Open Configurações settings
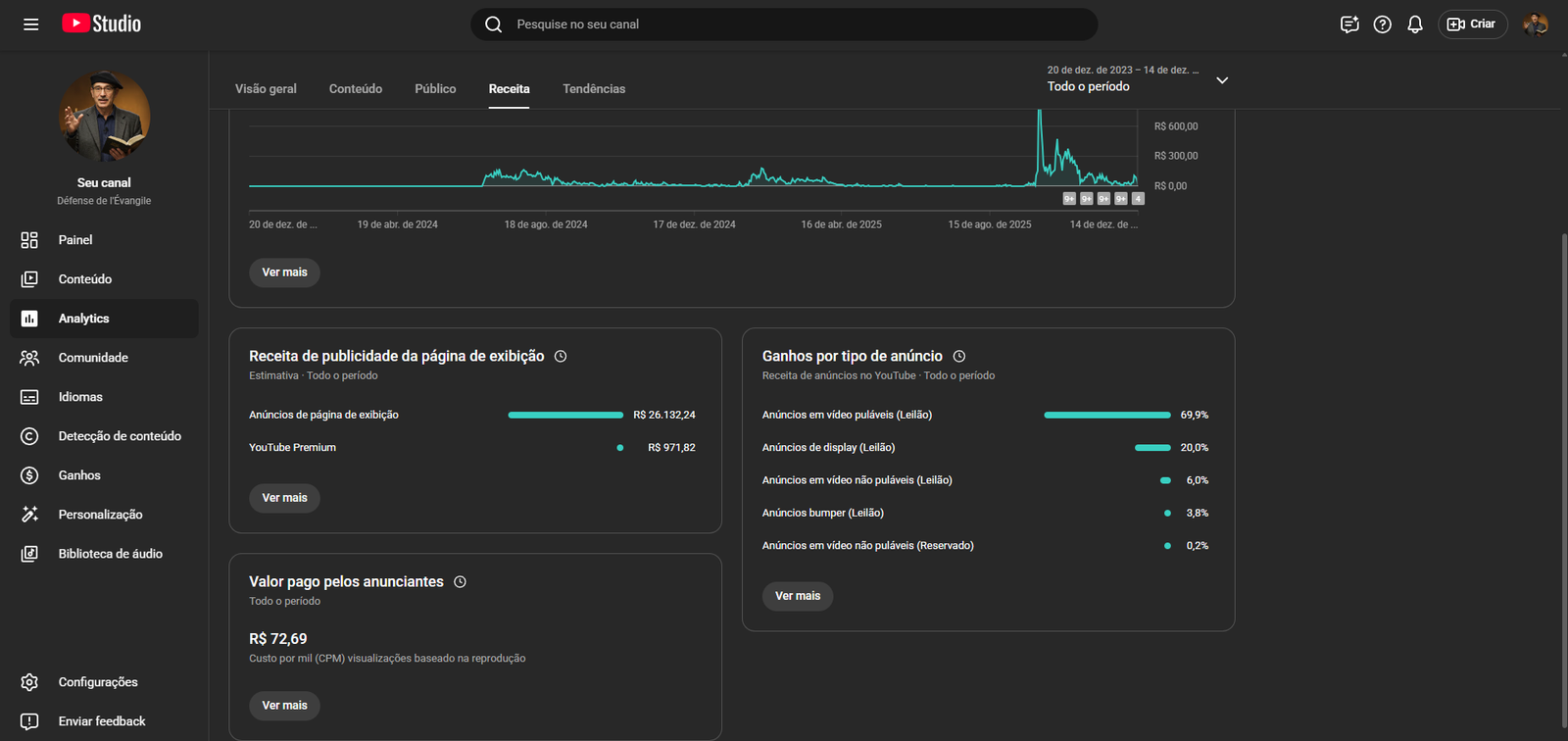 pos(104,682)
